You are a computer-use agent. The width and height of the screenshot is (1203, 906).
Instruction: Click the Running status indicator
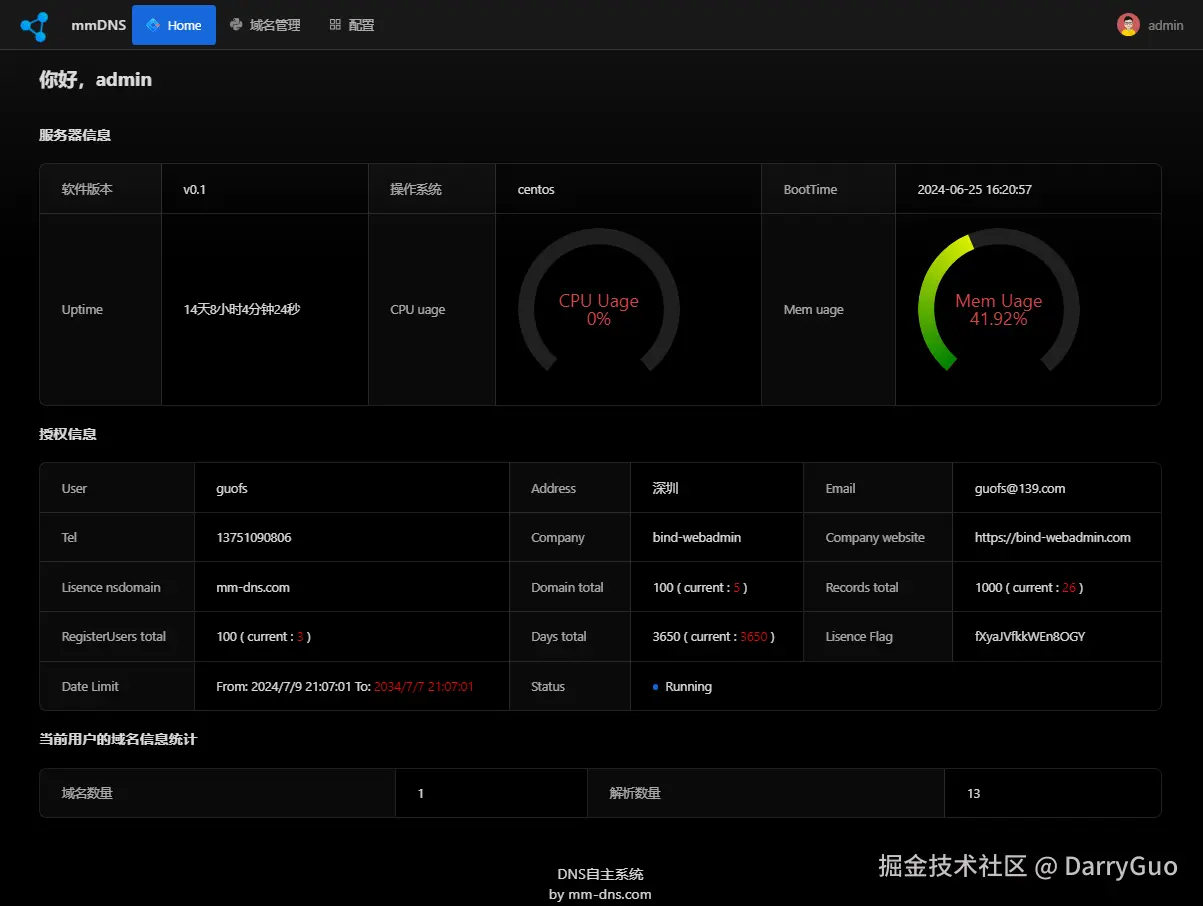coord(682,686)
